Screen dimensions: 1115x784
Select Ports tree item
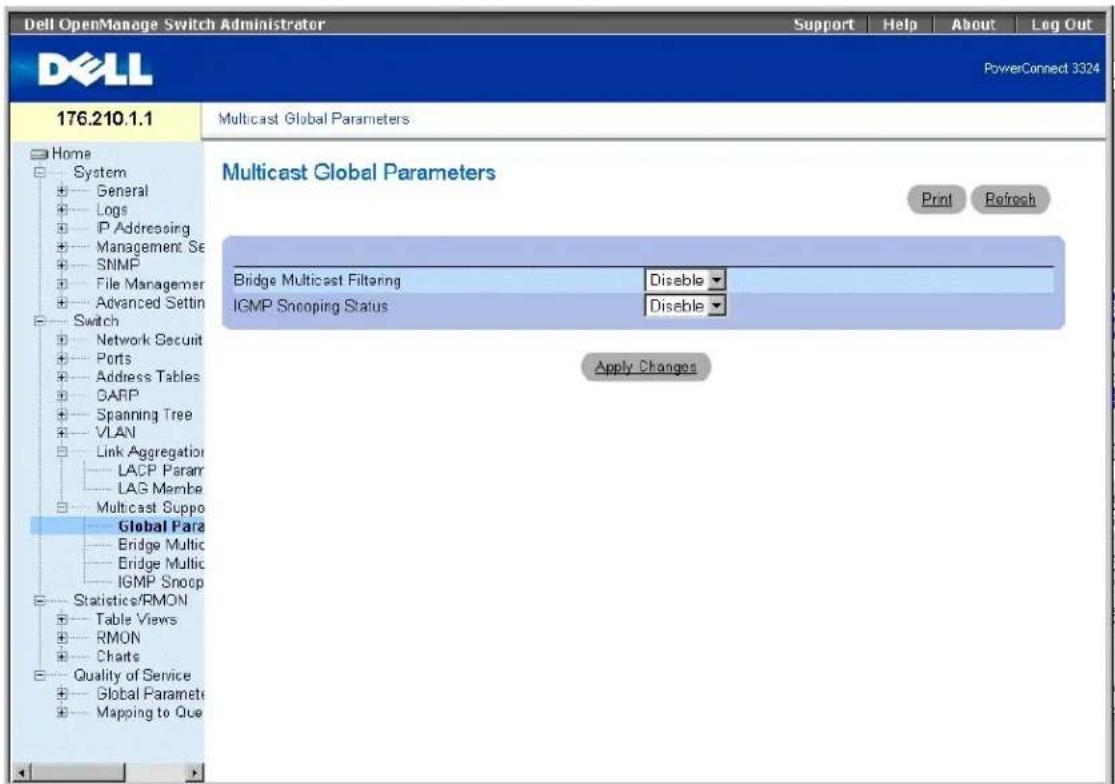pyautogui.click(x=114, y=358)
